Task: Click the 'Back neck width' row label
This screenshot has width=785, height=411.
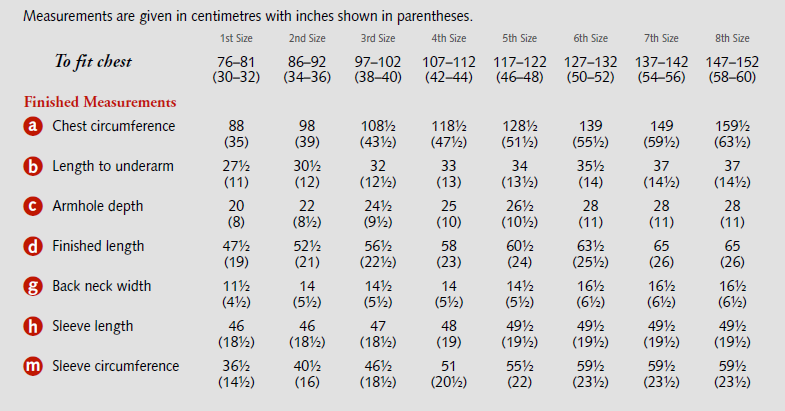Action: (102, 286)
